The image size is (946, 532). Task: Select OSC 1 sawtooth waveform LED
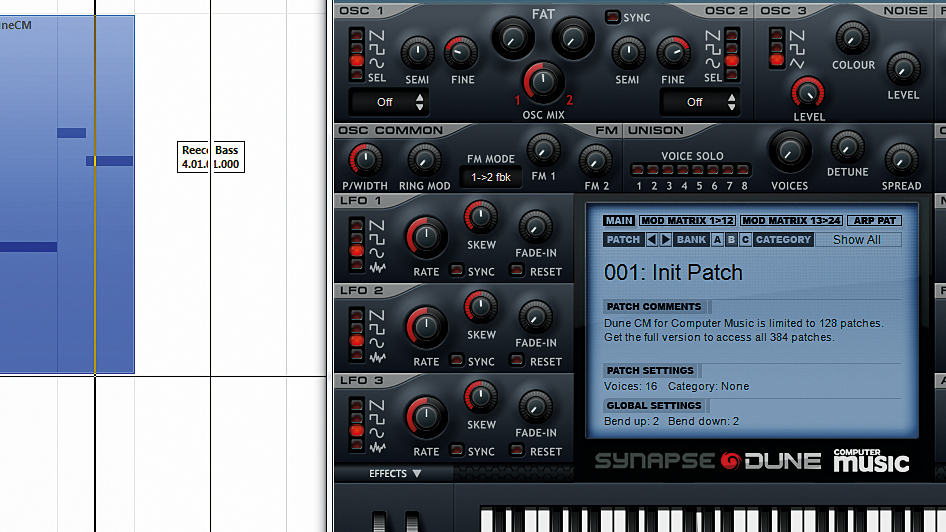point(357,35)
